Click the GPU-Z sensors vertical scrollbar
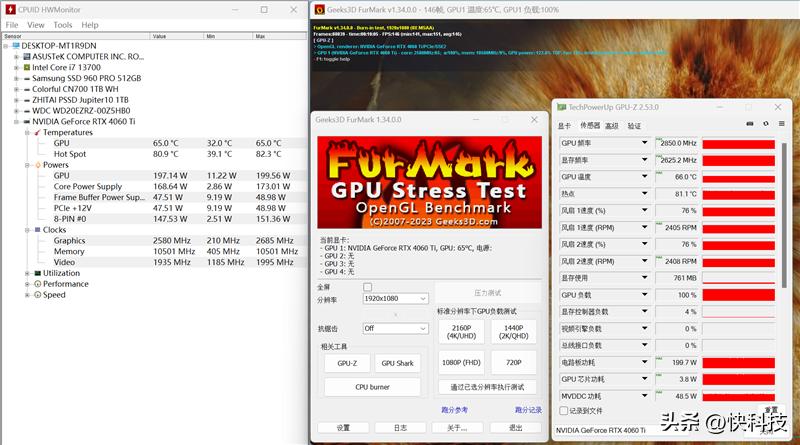This screenshot has width=800, height=445. coord(784,214)
